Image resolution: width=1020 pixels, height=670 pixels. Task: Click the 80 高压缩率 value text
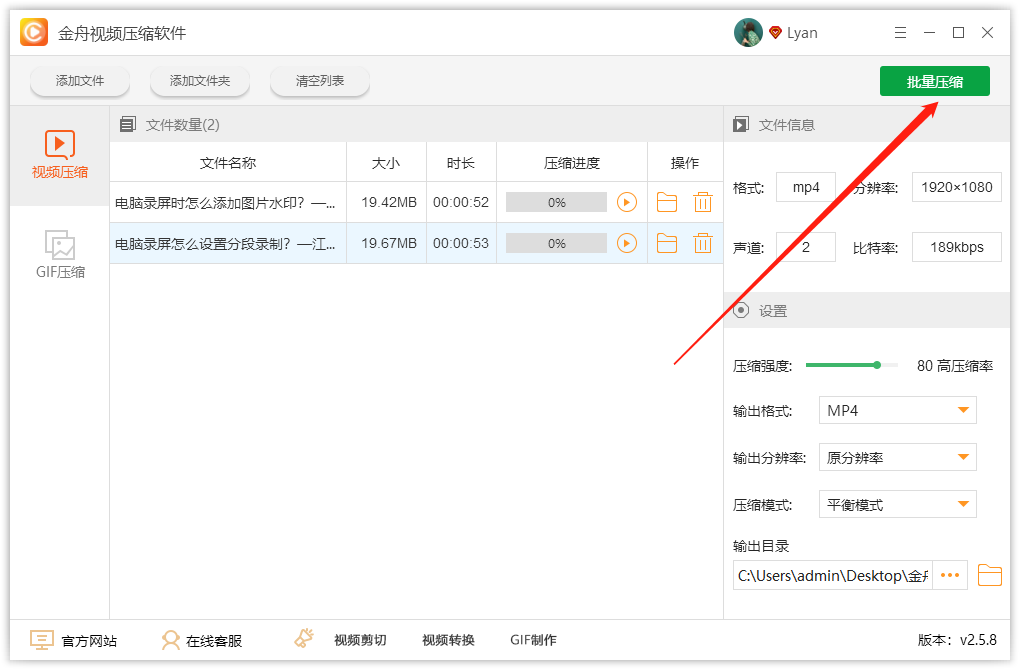955,366
